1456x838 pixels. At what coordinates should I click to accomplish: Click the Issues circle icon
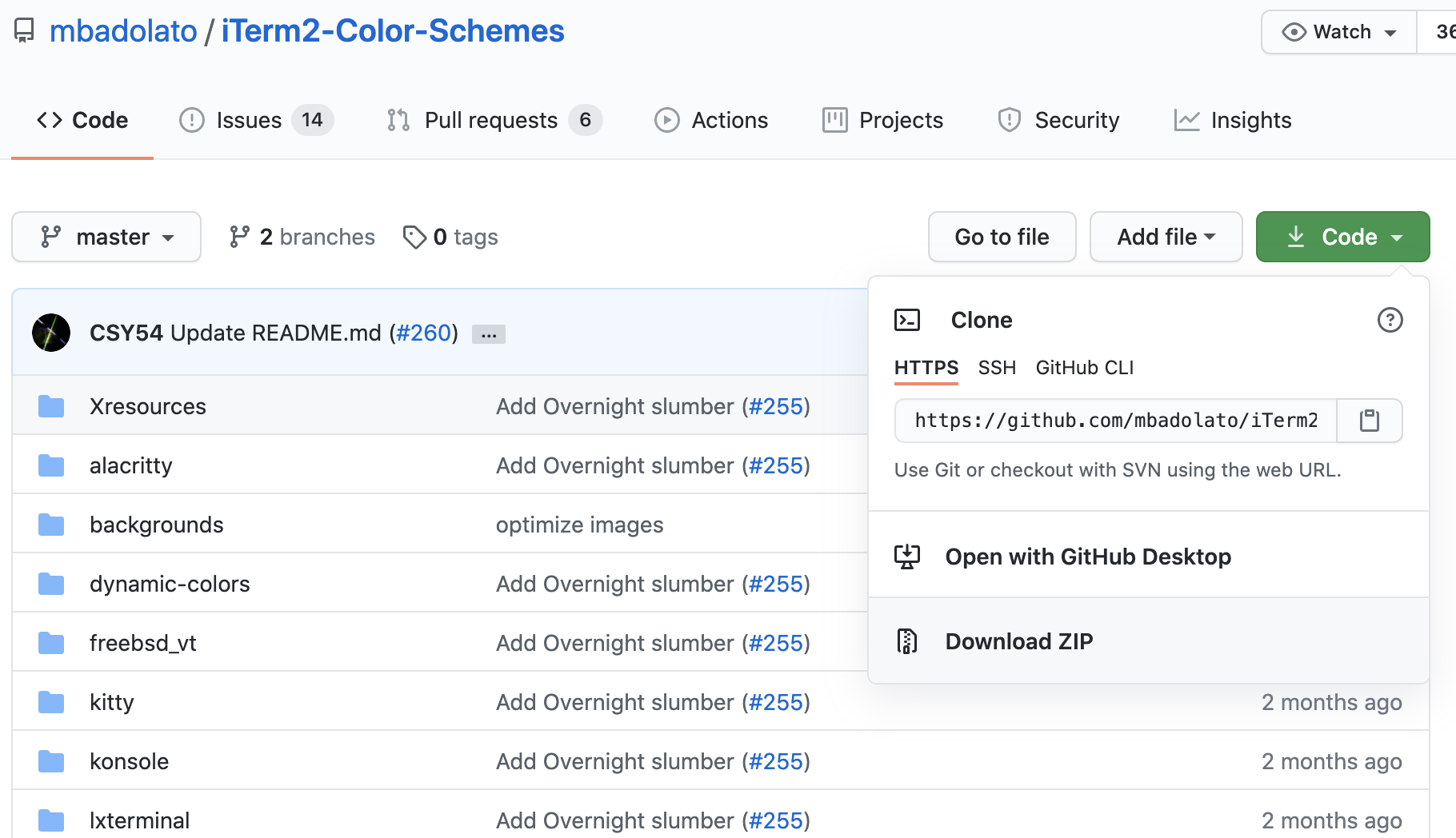(192, 120)
